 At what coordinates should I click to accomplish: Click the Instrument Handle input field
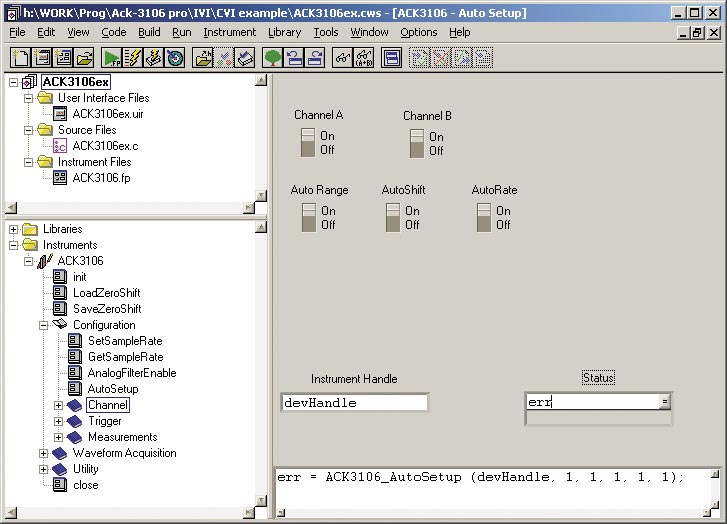click(x=355, y=402)
